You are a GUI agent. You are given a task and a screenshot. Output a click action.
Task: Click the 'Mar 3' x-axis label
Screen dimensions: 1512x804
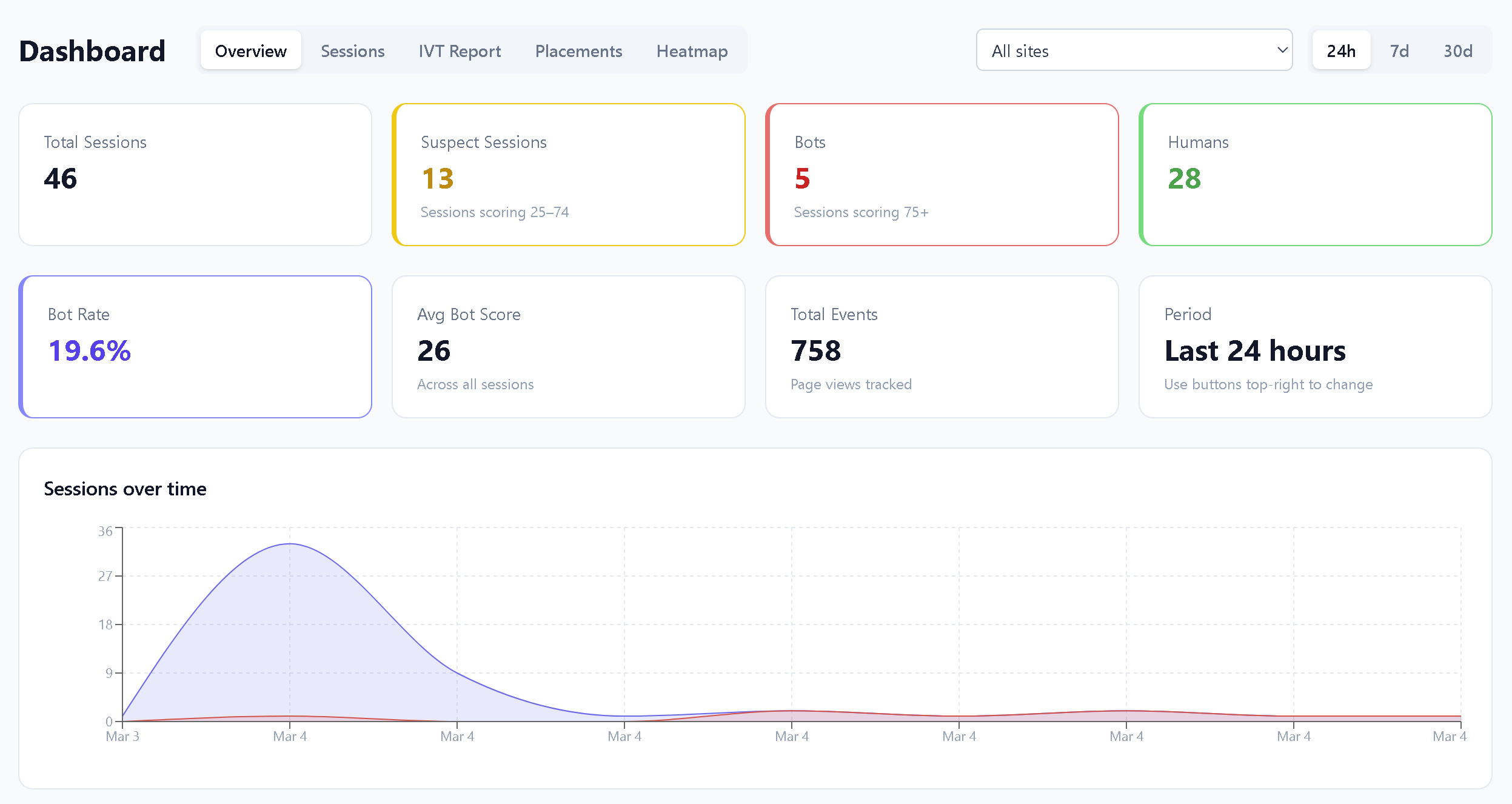122,736
